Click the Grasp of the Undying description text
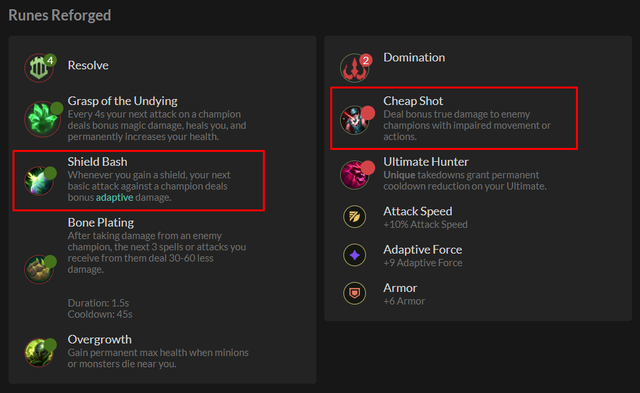This screenshot has width=640, height=393. (157, 125)
